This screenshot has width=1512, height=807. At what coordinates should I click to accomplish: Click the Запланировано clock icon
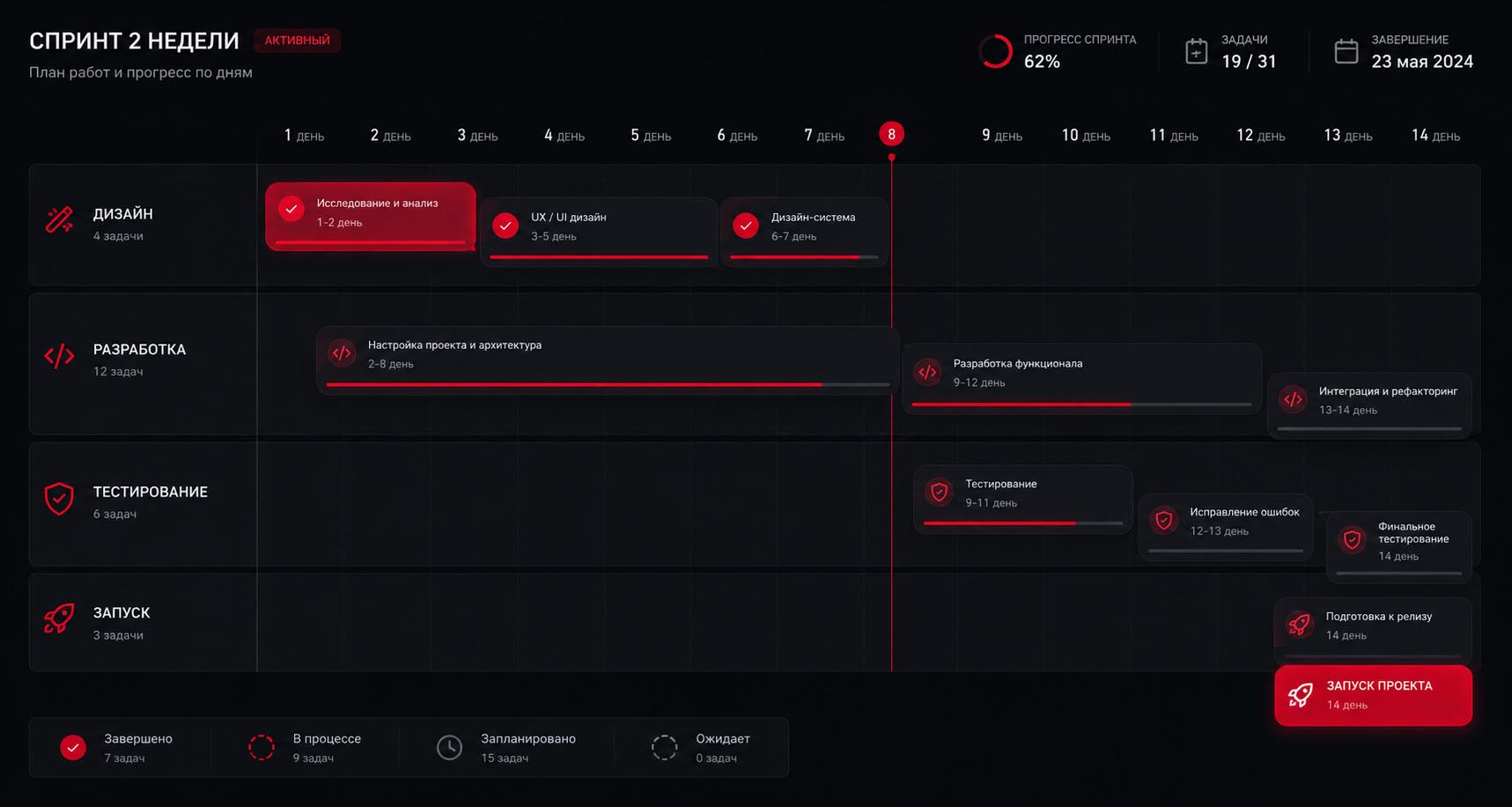(x=449, y=747)
